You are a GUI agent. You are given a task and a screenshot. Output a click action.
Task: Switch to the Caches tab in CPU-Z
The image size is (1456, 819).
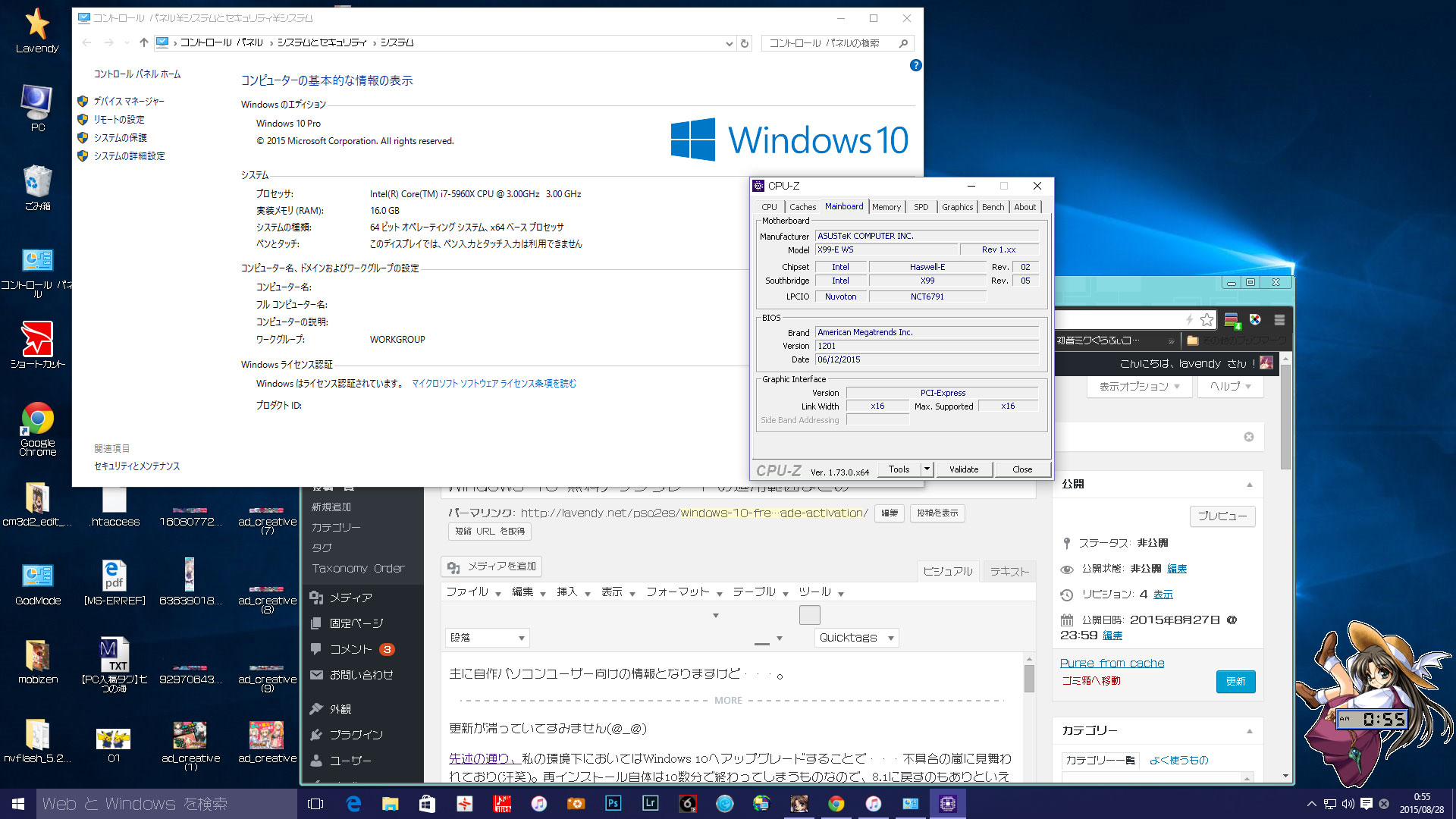pyautogui.click(x=802, y=207)
